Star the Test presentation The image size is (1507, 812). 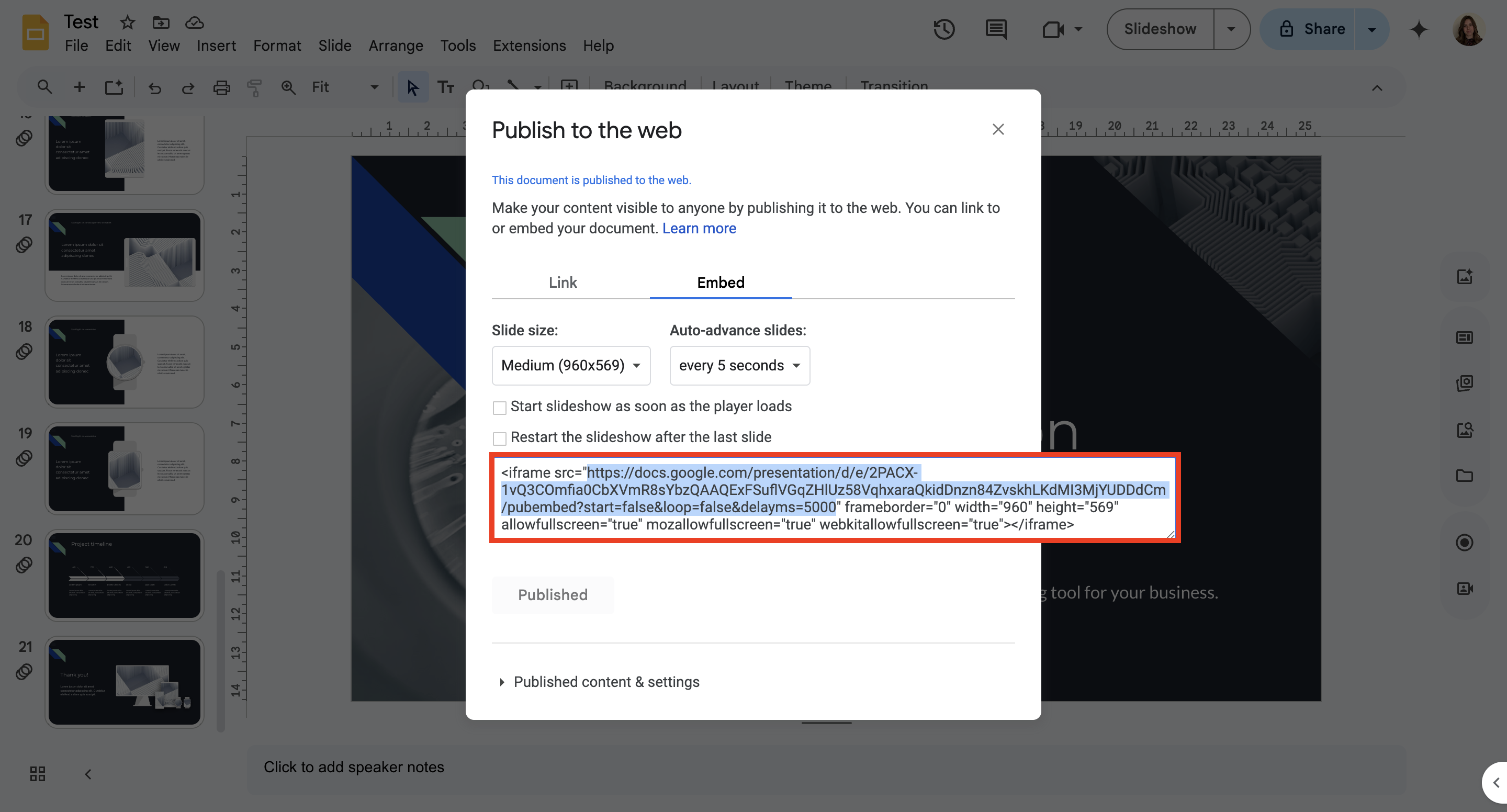(x=127, y=22)
